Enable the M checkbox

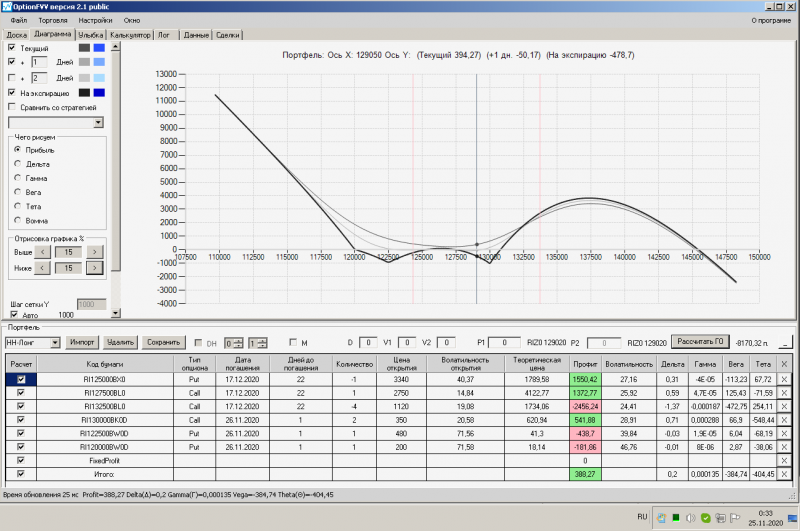tap(293, 342)
